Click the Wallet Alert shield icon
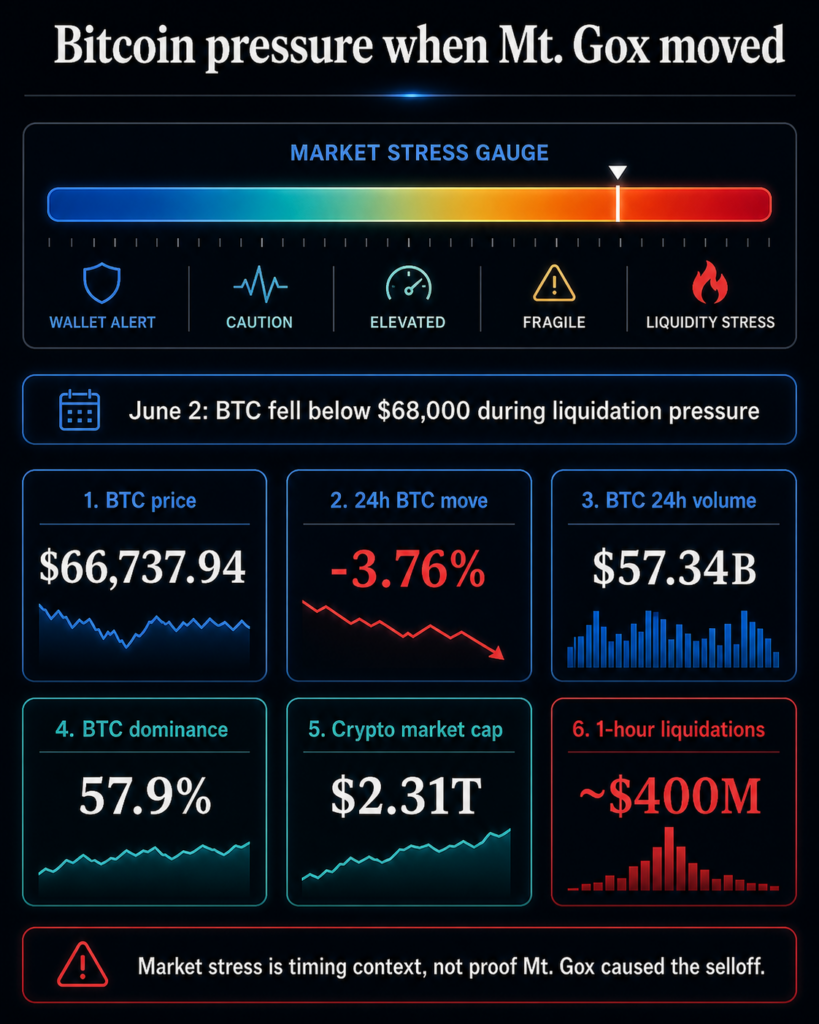 click(102, 283)
